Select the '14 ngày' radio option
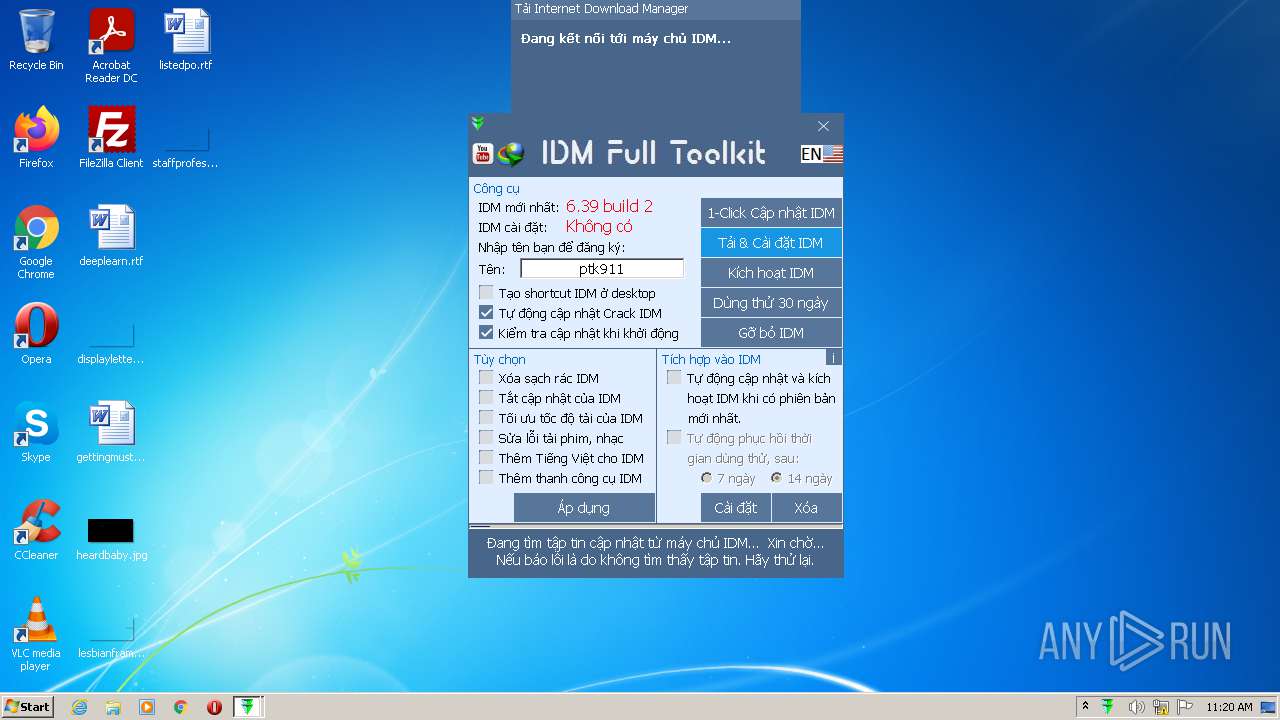 pos(777,478)
